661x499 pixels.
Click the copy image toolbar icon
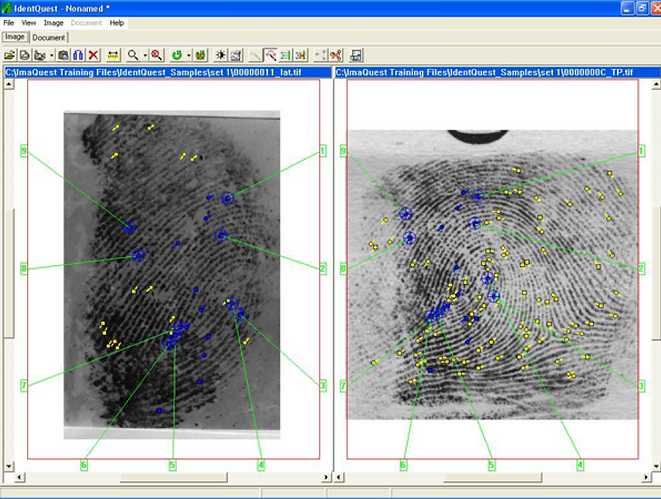(x=24, y=55)
